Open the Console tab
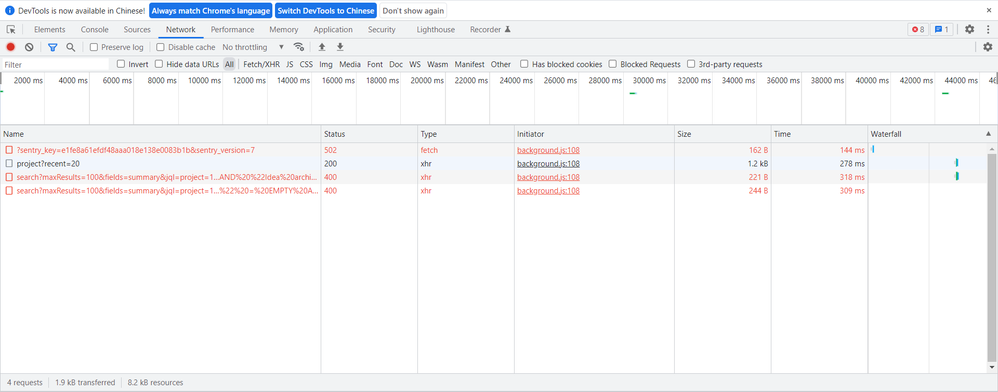This screenshot has width=998, height=392. point(94,29)
